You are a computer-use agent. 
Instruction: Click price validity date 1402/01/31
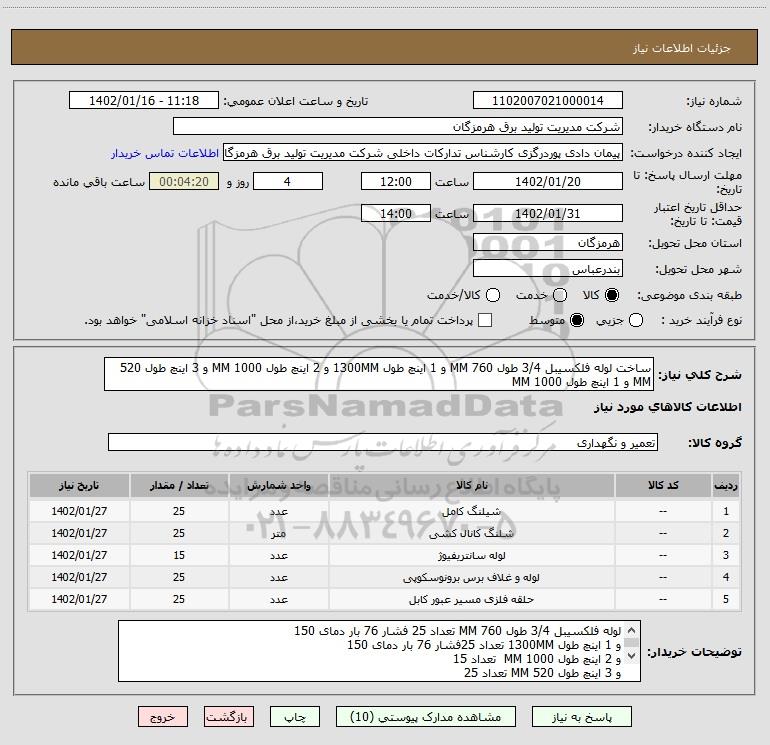point(548,213)
